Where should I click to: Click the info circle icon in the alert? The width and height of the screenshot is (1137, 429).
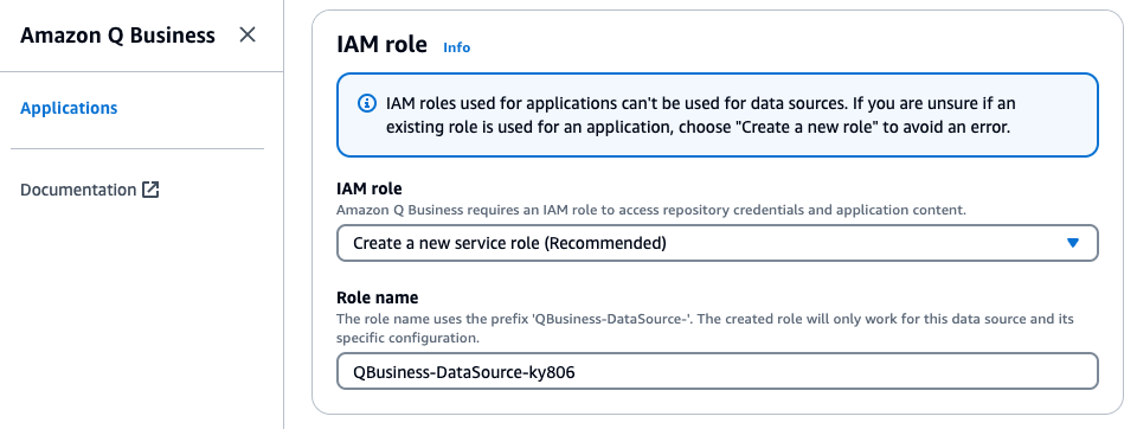point(368,102)
